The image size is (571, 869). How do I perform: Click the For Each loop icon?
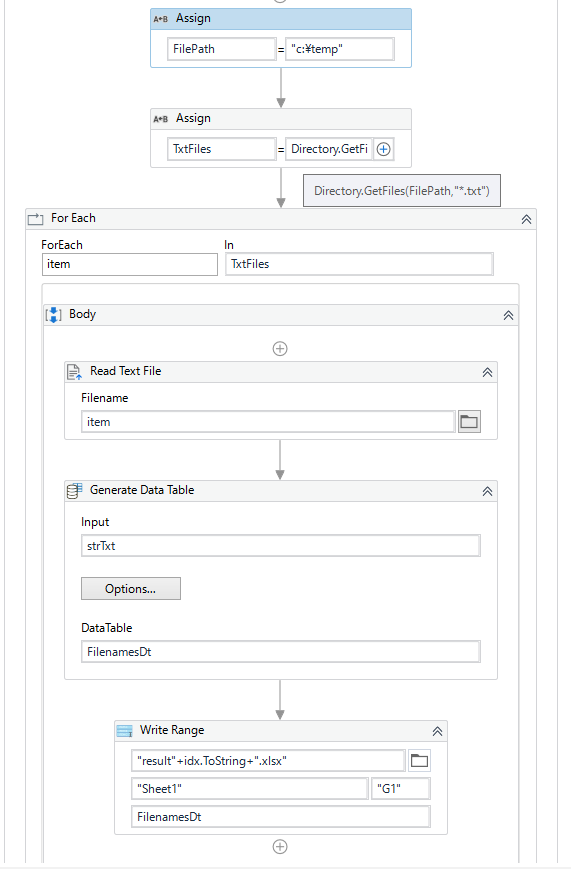(x=35, y=218)
